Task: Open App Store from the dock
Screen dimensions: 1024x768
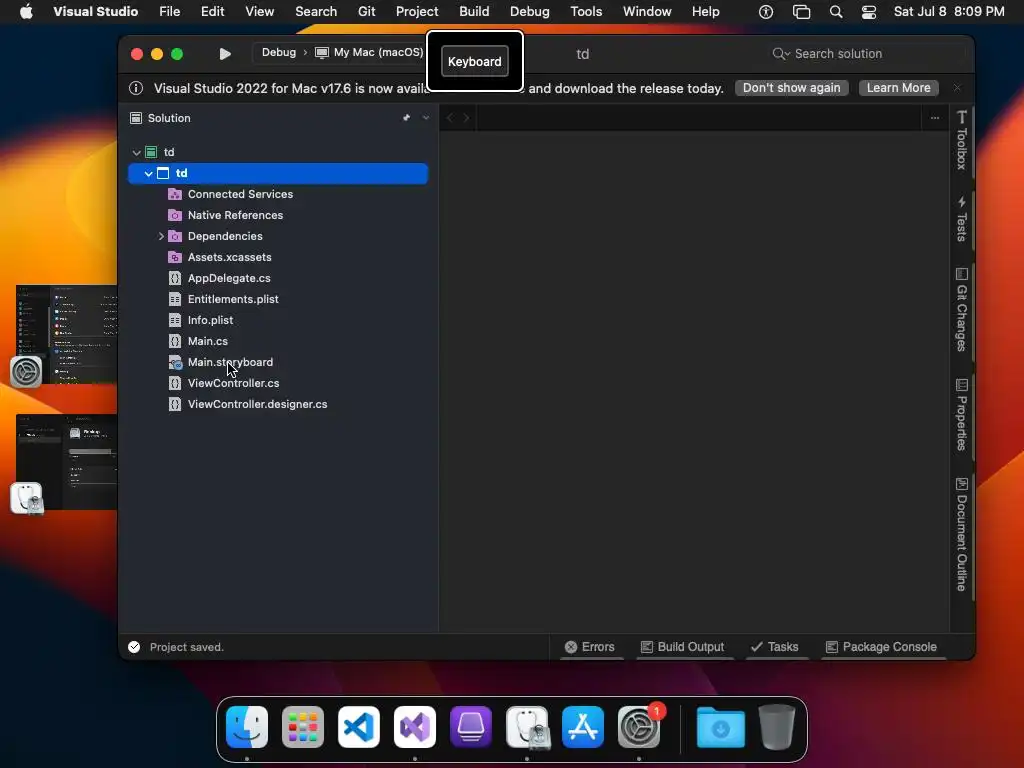Action: point(583,727)
